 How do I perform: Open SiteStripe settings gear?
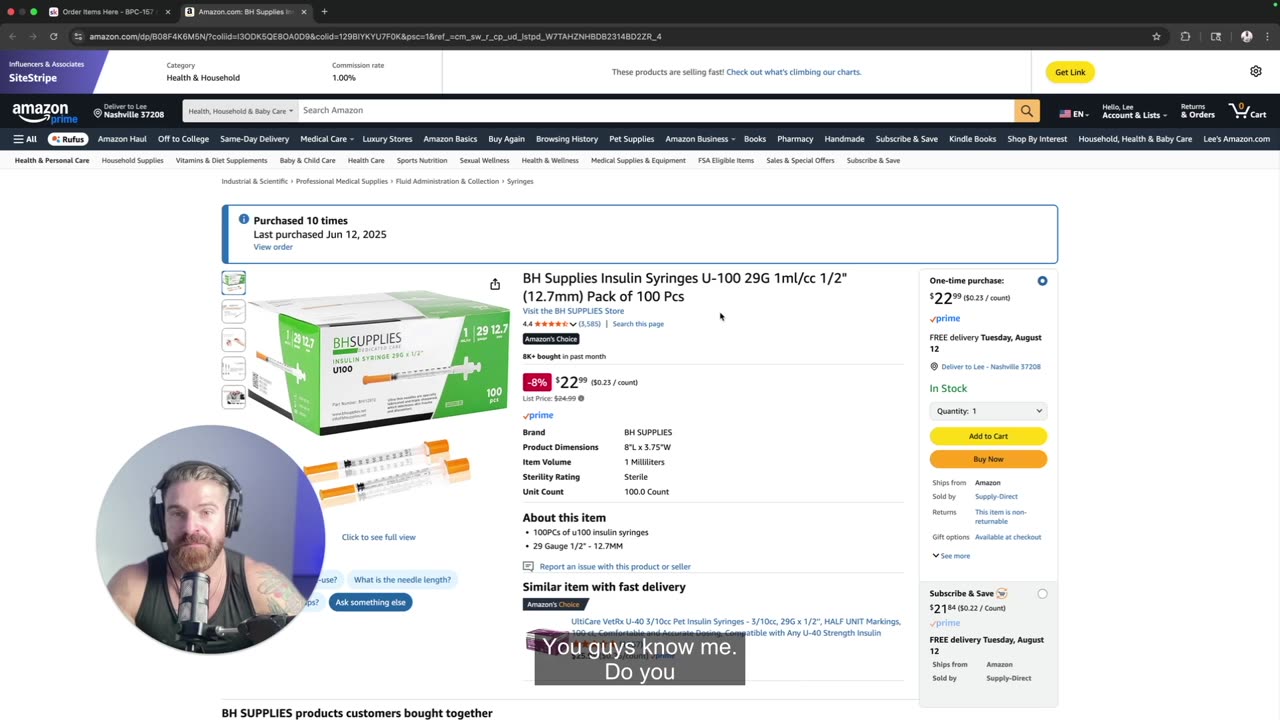click(x=1256, y=71)
